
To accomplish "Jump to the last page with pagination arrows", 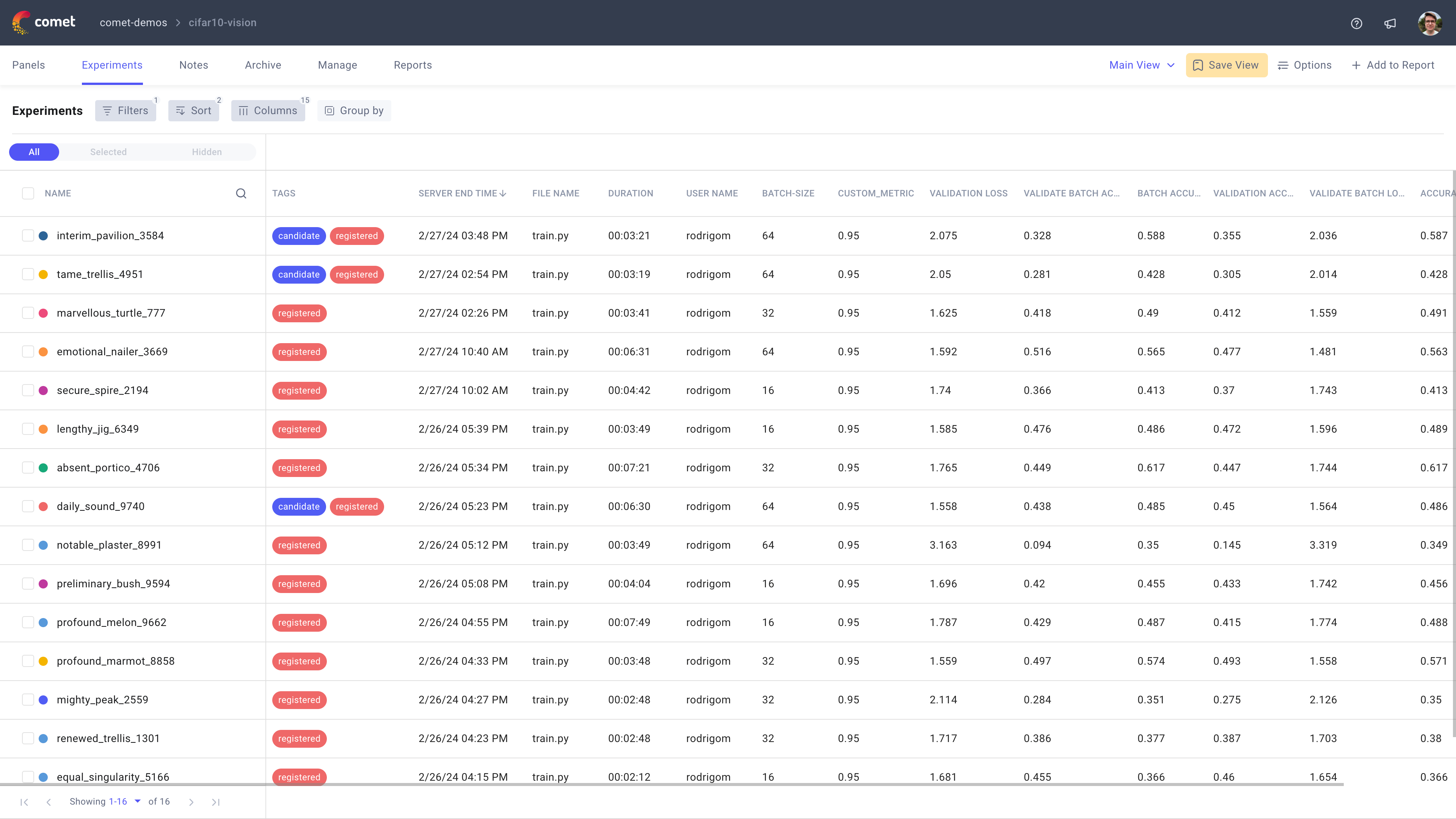I will point(215,802).
